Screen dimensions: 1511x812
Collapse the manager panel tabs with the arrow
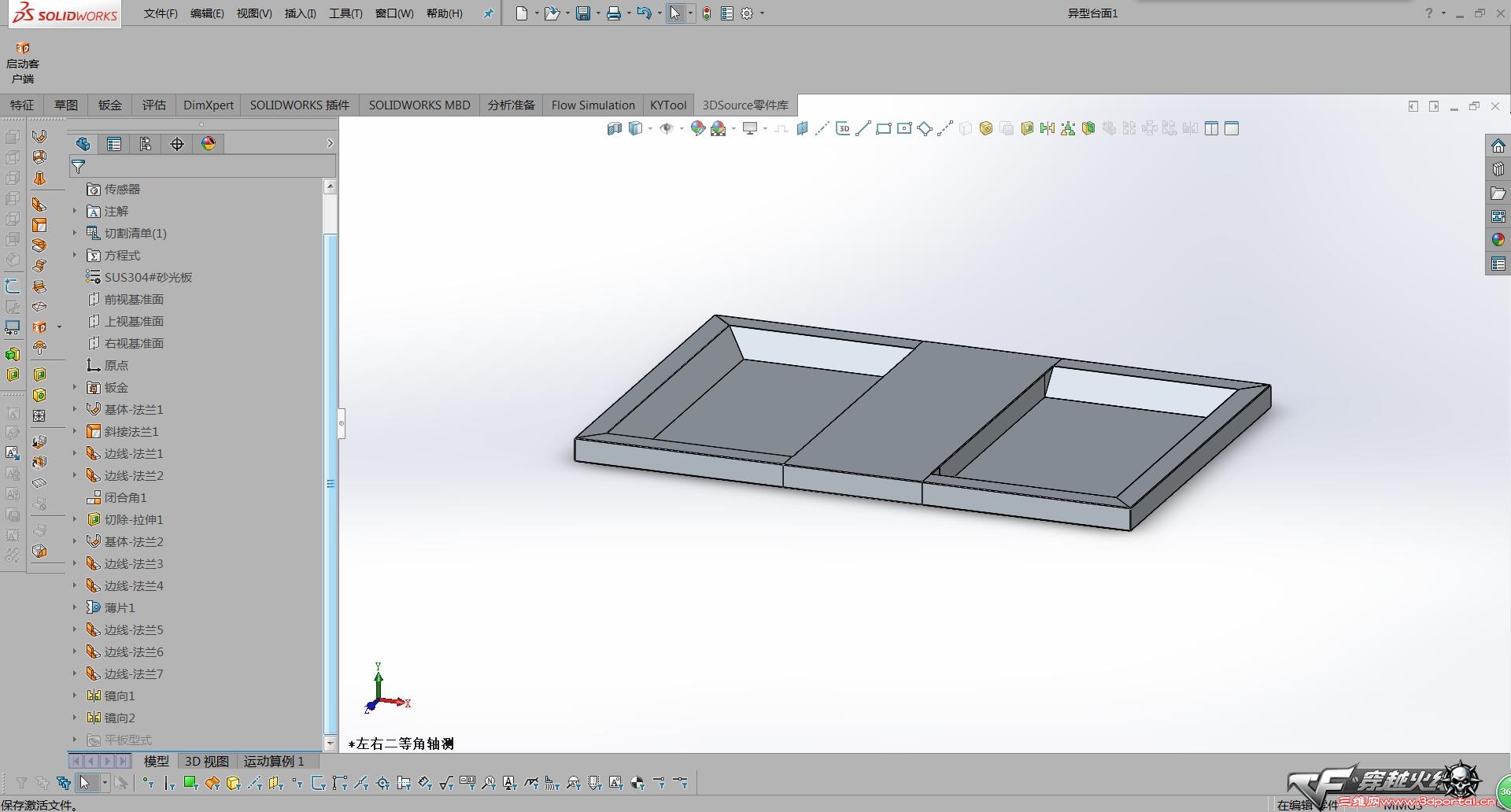(x=330, y=143)
